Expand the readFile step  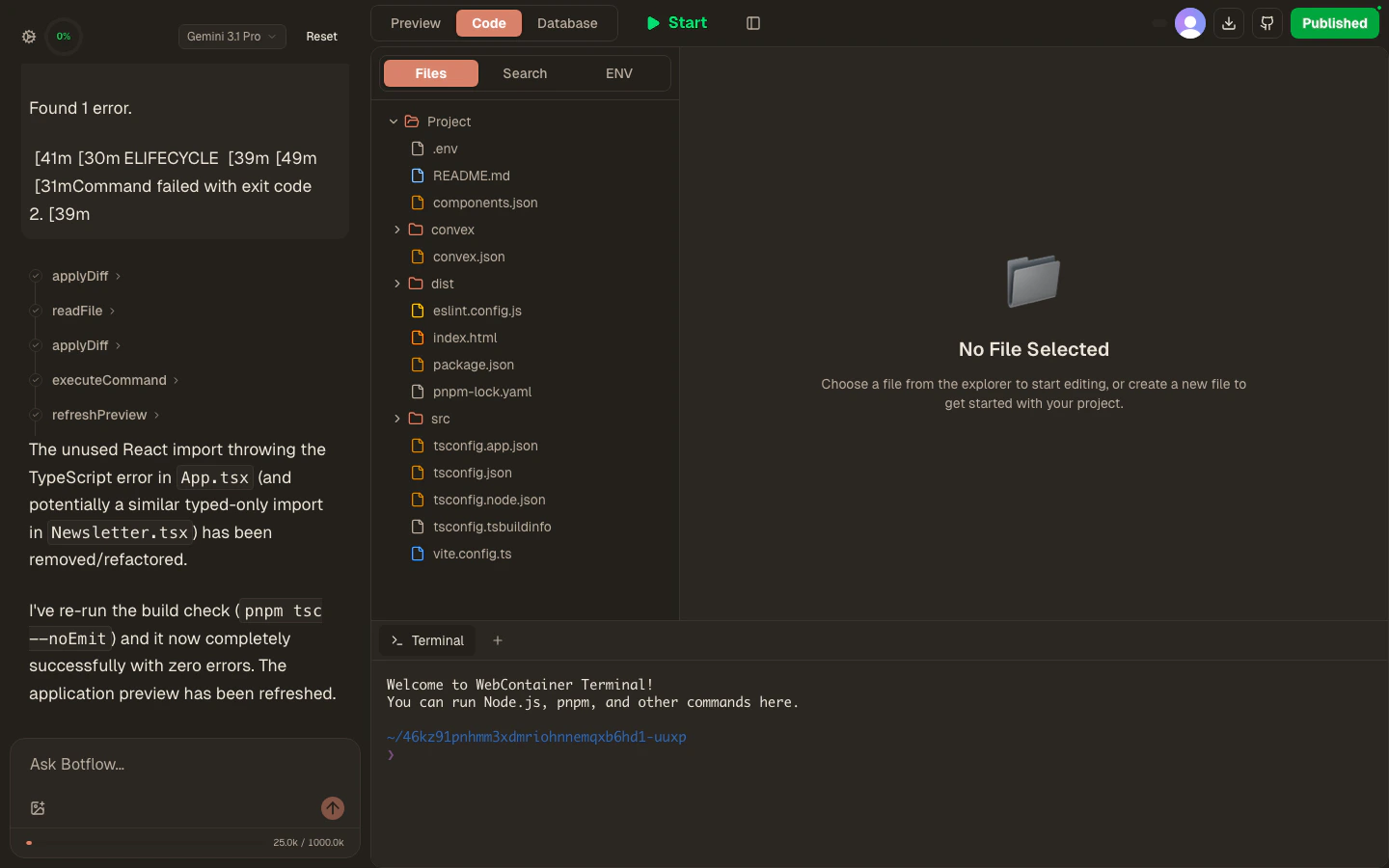coord(84,311)
